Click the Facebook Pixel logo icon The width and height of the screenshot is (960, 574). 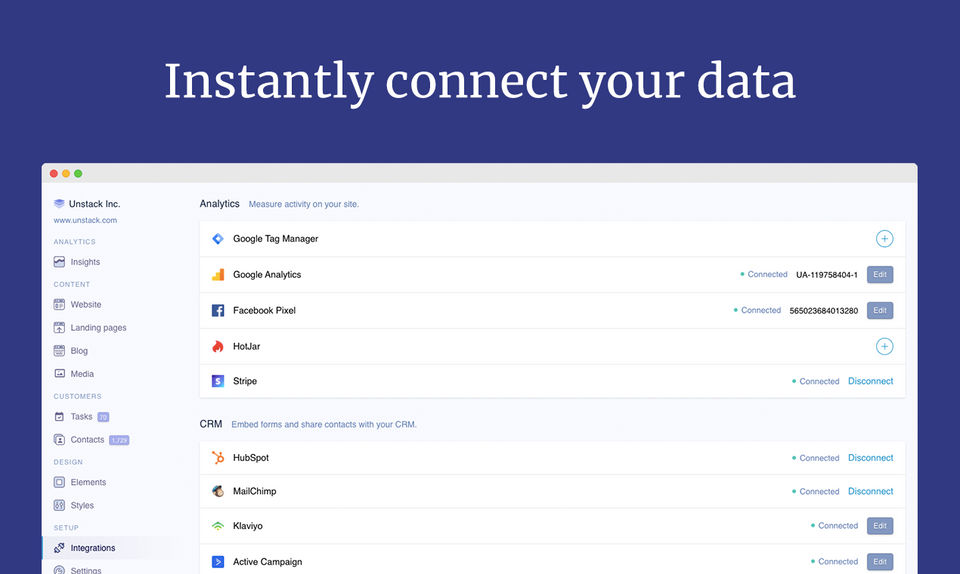pyautogui.click(x=218, y=311)
